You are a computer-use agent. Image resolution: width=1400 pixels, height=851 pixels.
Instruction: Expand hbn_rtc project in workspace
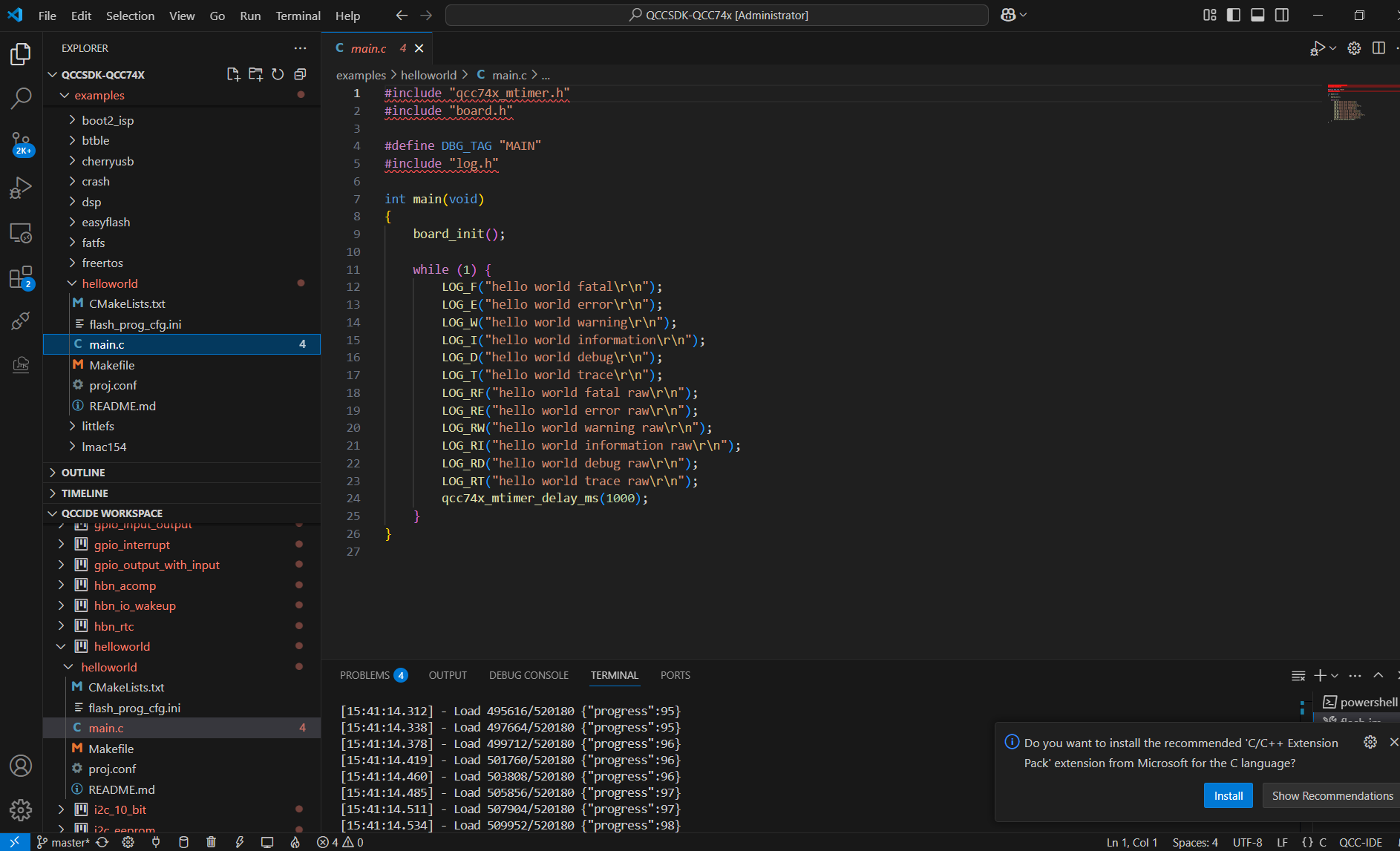[x=182, y=626]
